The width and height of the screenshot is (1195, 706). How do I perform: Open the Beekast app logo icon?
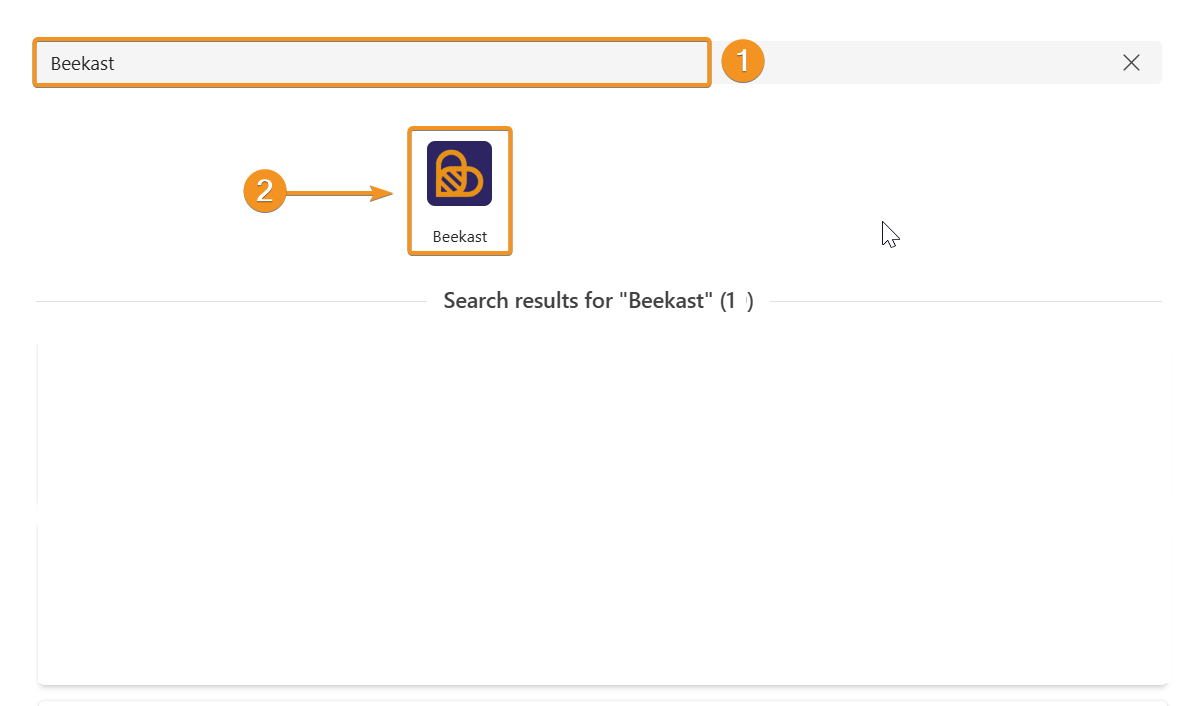click(x=460, y=173)
